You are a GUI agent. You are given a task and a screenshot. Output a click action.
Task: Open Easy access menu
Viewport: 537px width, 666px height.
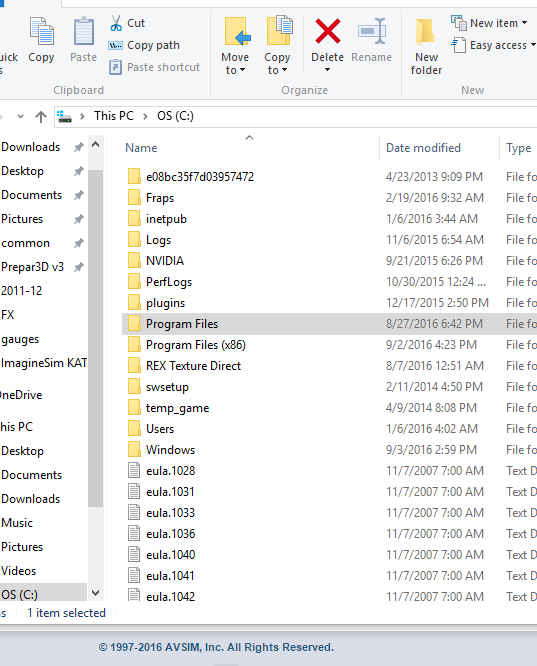[x=493, y=45]
